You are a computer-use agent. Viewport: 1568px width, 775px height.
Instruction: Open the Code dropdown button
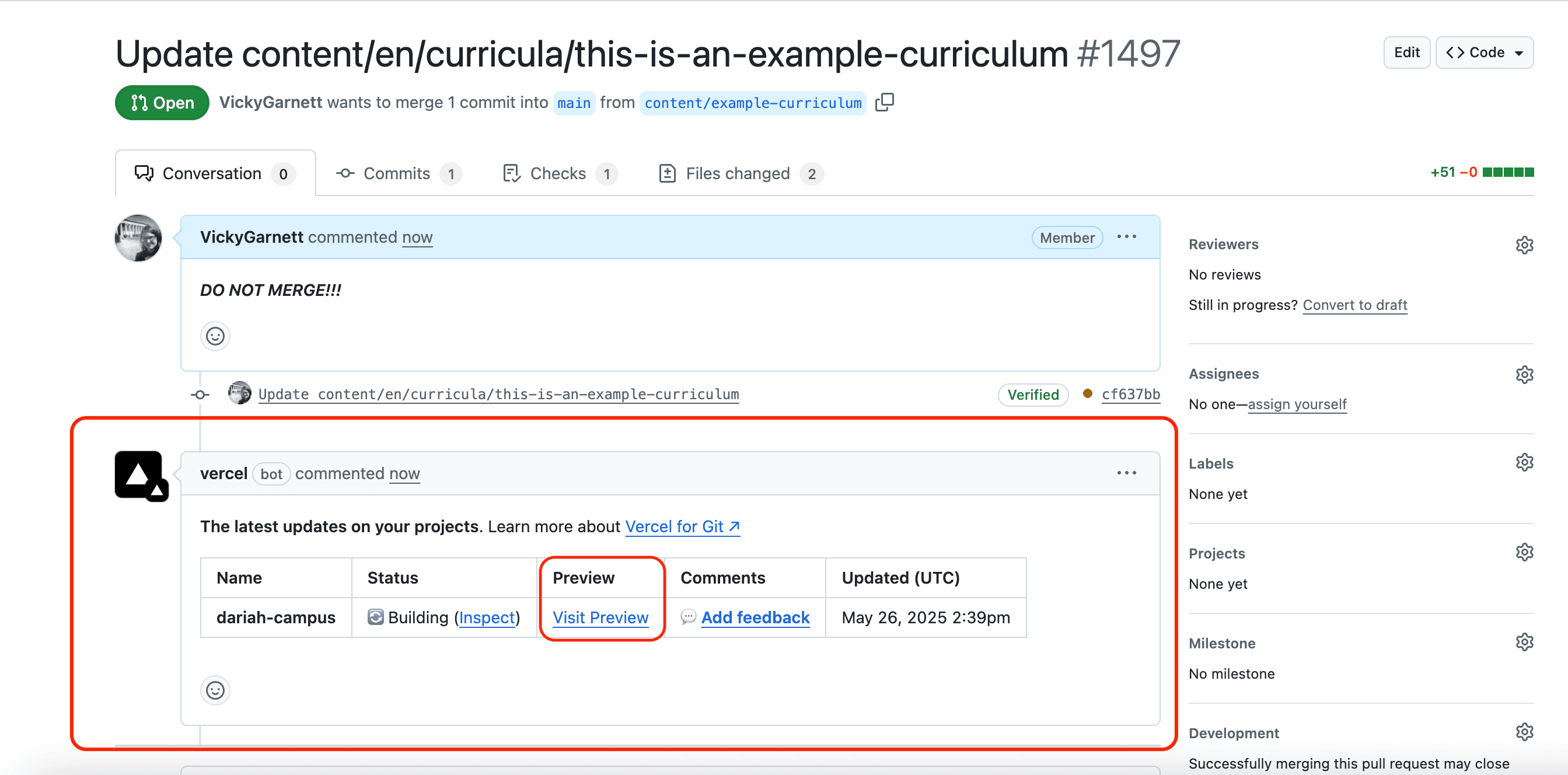click(x=1484, y=53)
